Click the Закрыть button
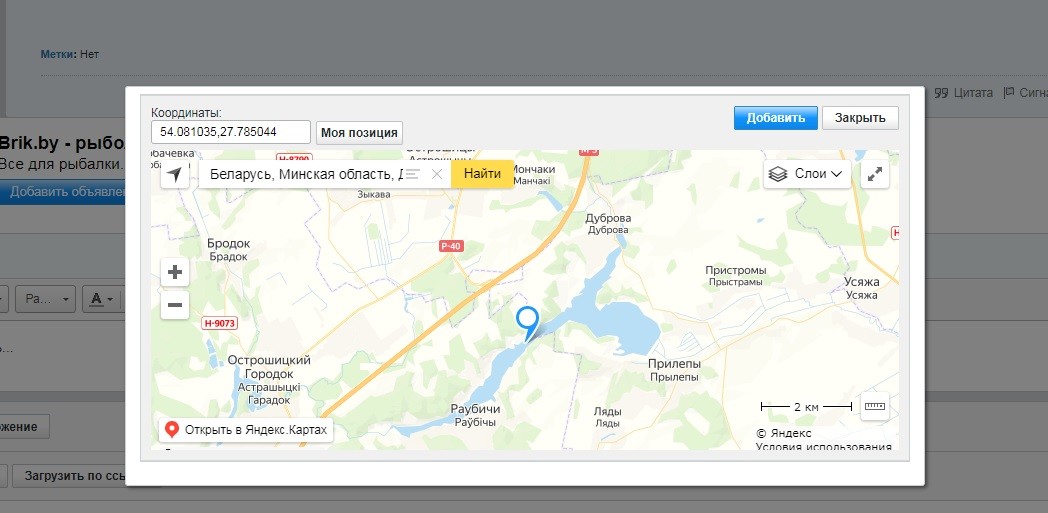1048x513 pixels. coord(860,118)
